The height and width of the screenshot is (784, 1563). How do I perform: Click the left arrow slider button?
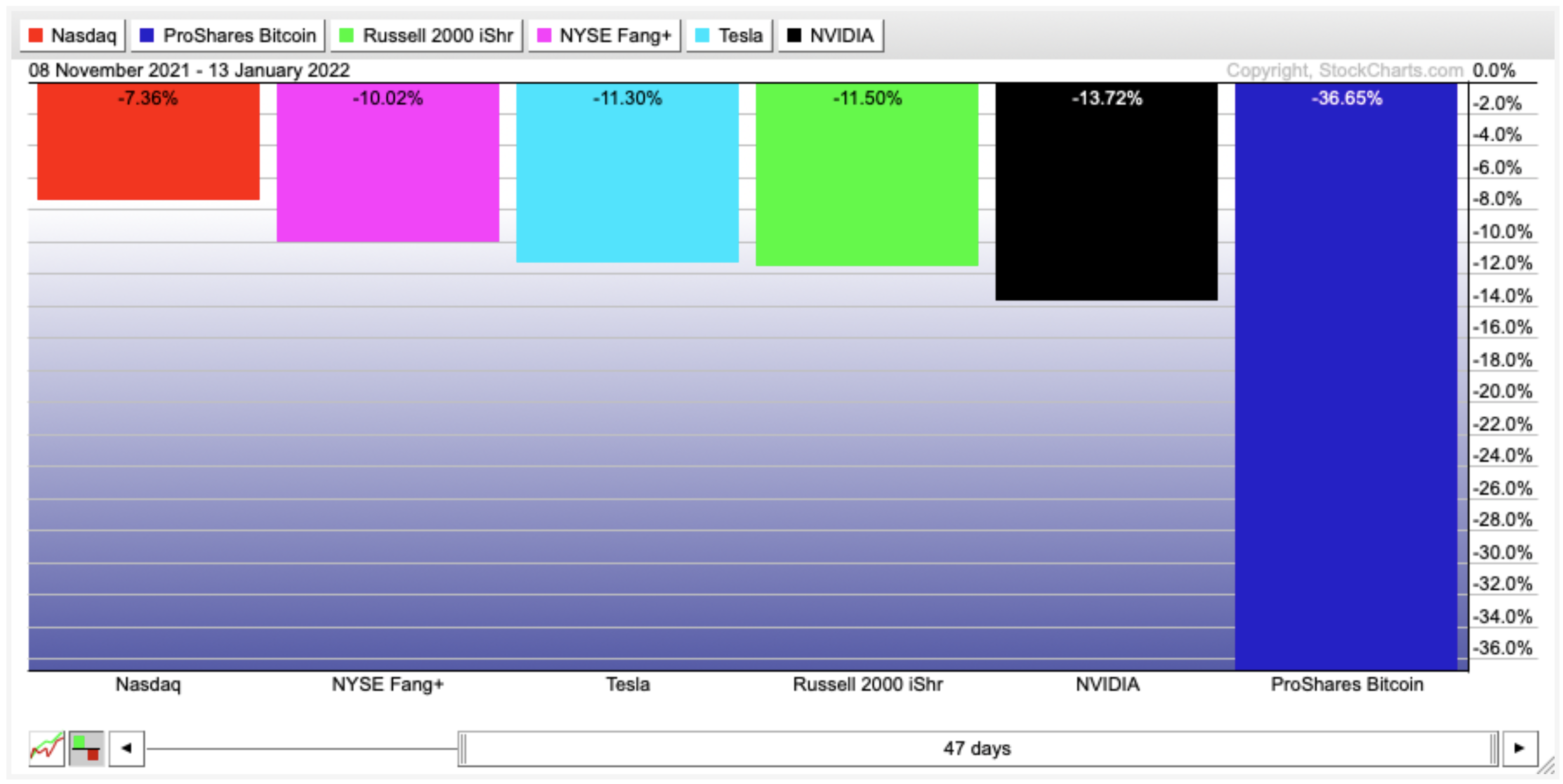coord(126,748)
